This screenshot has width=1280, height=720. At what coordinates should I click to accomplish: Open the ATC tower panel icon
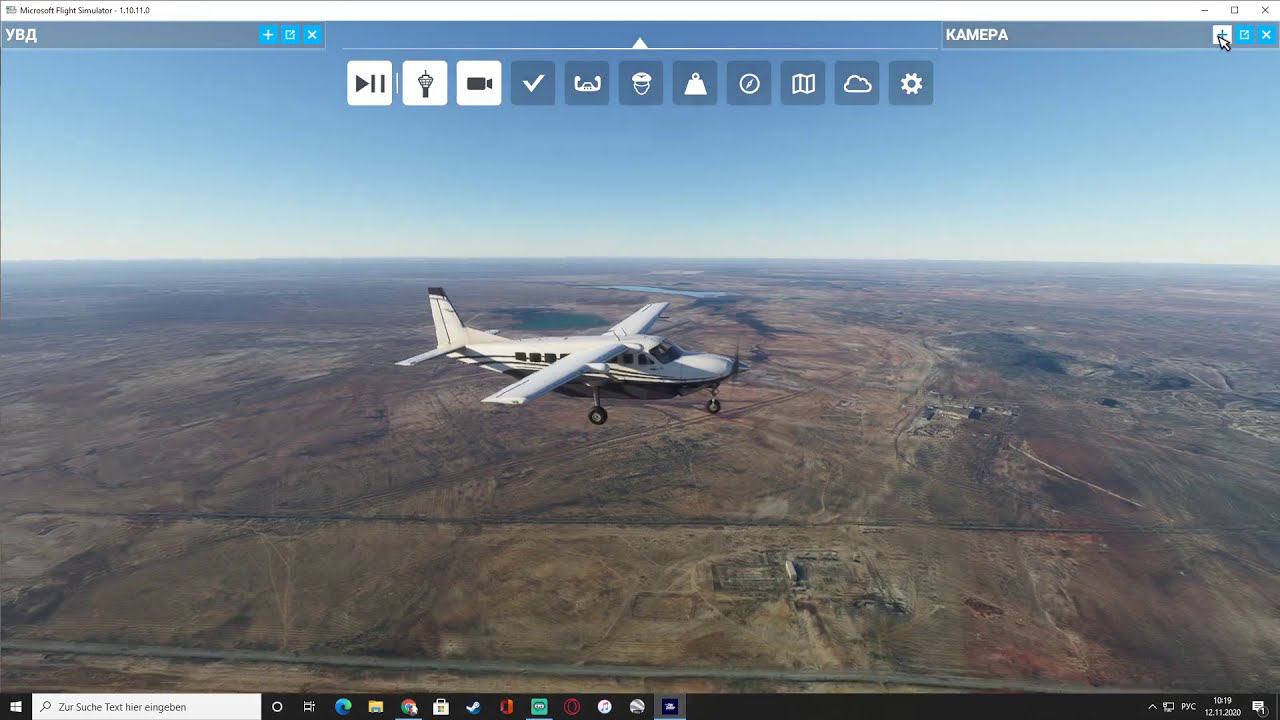pyautogui.click(x=425, y=84)
